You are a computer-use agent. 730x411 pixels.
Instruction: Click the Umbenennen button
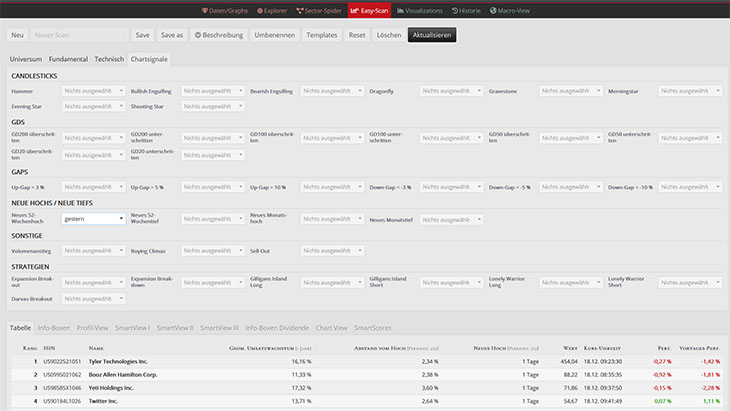tap(275, 35)
